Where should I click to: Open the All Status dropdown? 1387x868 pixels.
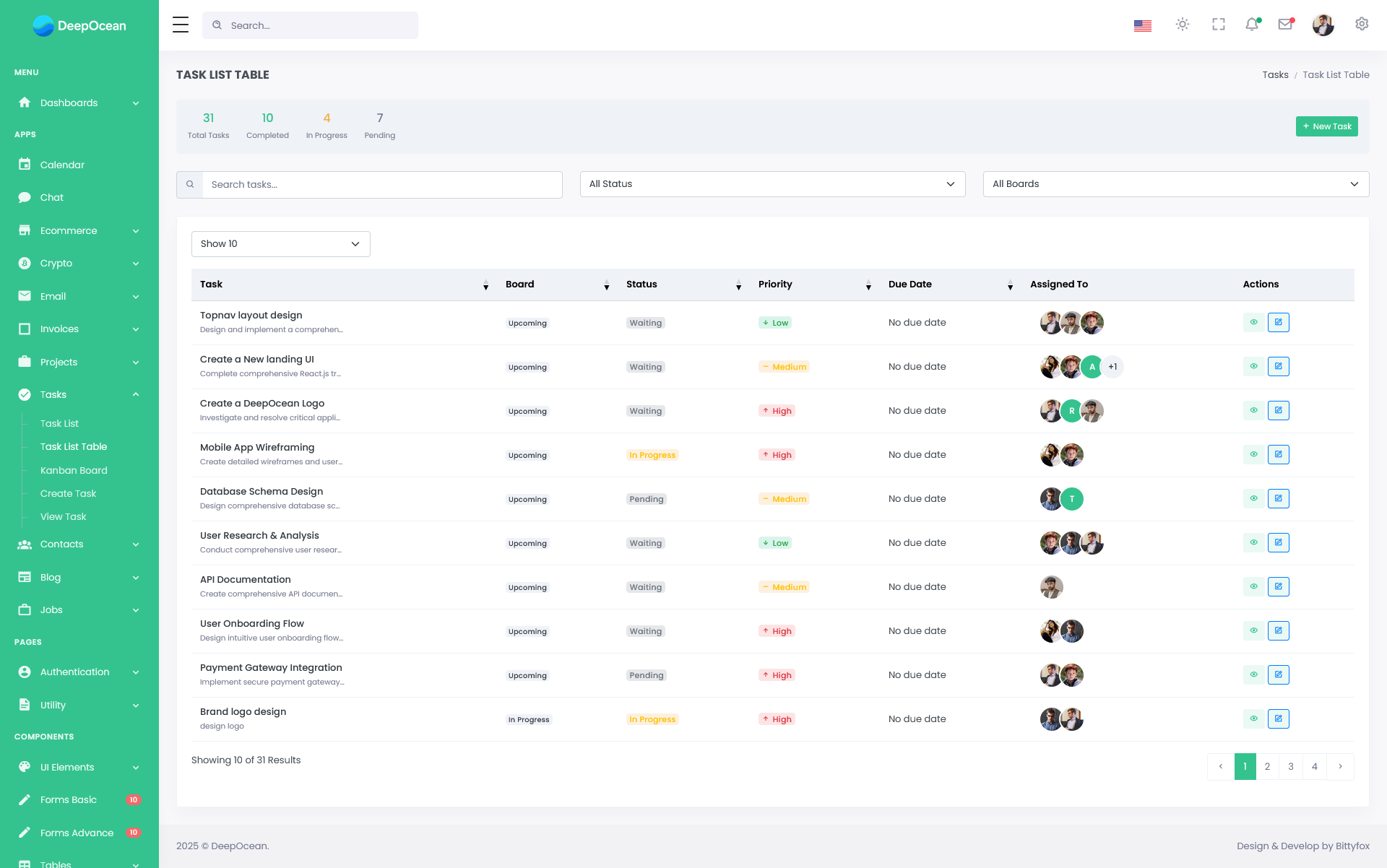[772, 184]
